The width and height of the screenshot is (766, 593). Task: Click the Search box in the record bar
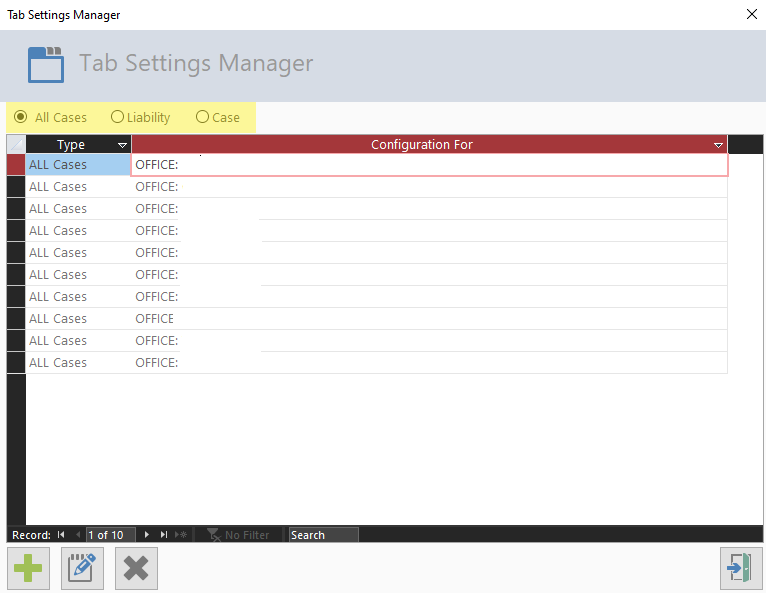pos(323,535)
